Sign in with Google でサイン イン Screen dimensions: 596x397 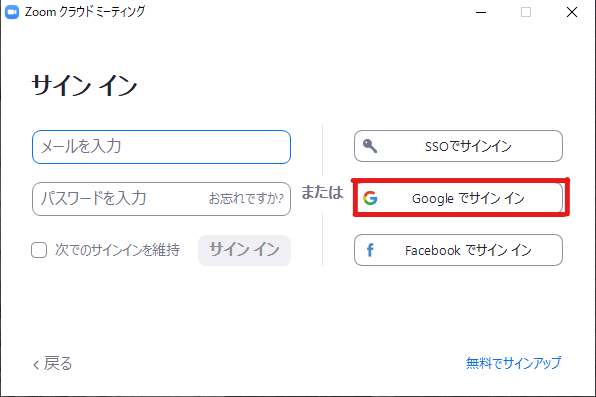pyautogui.click(x=458, y=198)
